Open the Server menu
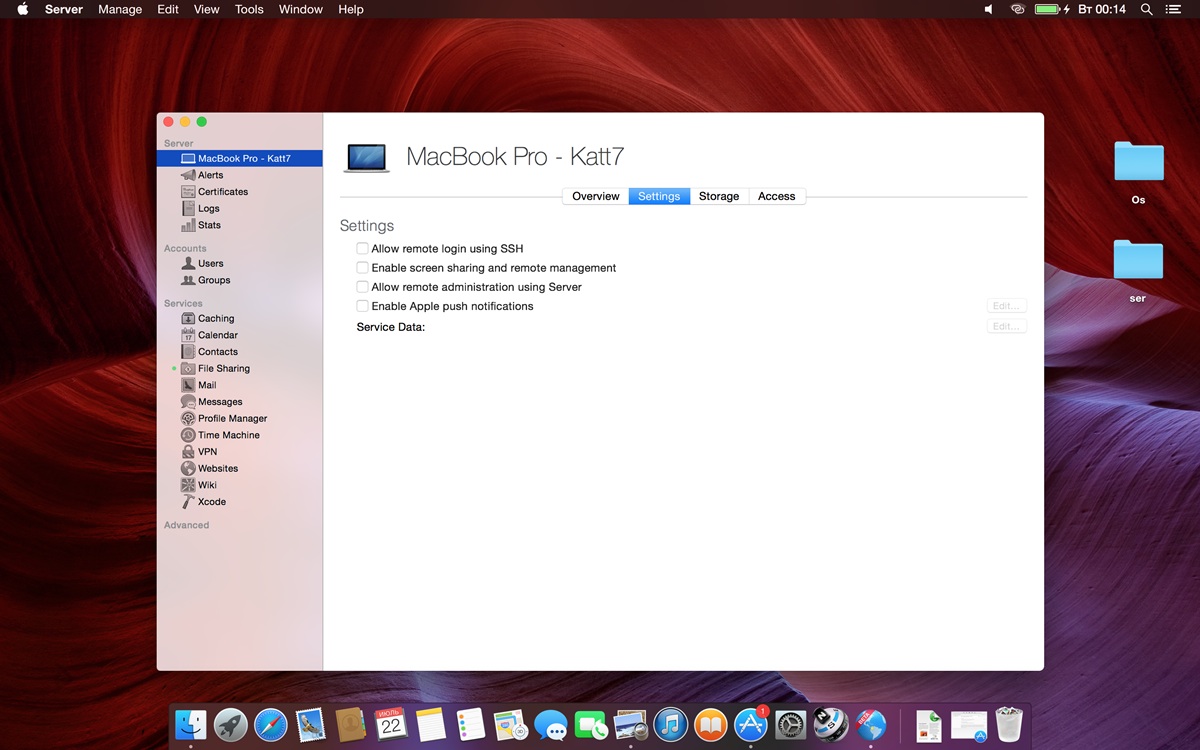The height and width of the screenshot is (750, 1200). click(64, 9)
